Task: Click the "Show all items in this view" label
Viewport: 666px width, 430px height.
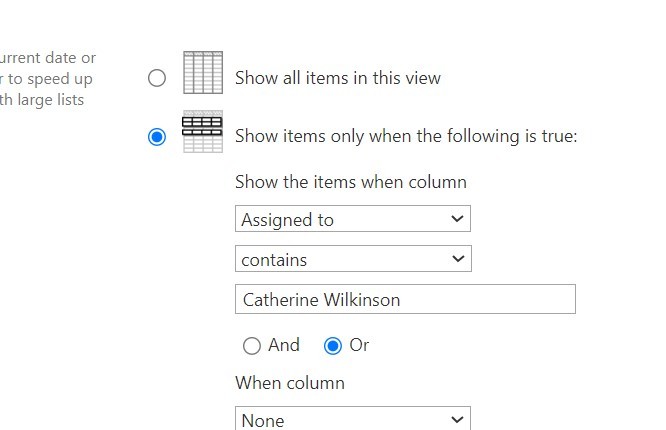Action: click(x=338, y=78)
